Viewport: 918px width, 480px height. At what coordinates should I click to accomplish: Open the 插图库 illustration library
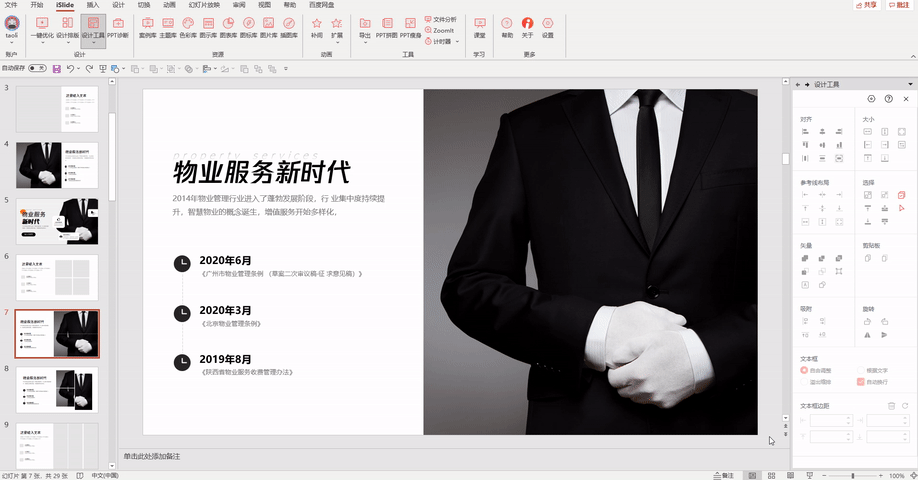click(289, 25)
